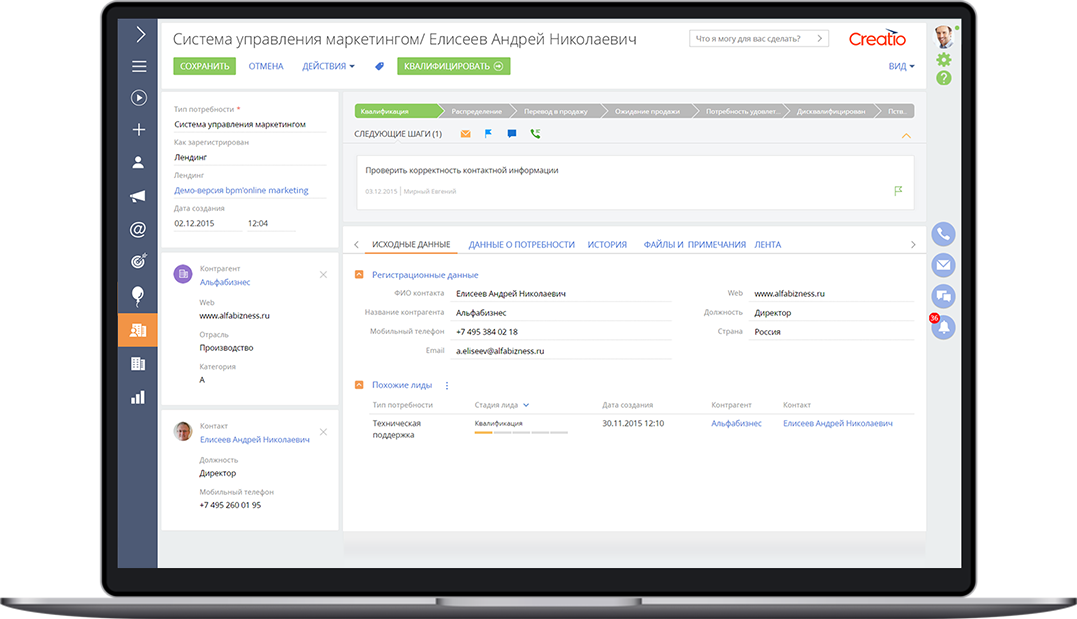Select the Распределение stage
Screen dimensions: 1077x619
click(x=477, y=111)
